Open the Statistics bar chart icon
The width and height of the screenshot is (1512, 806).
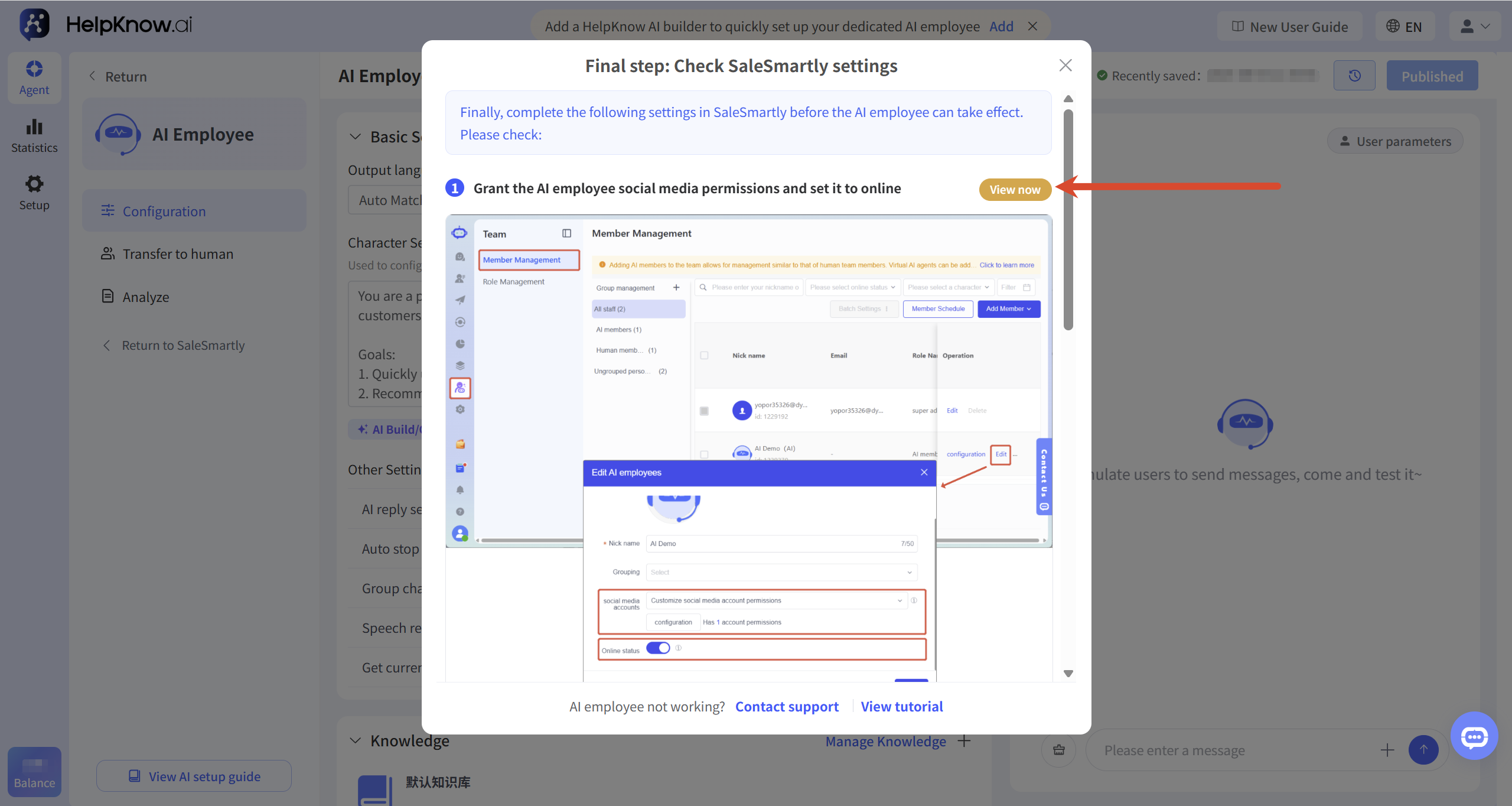[34, 127]
